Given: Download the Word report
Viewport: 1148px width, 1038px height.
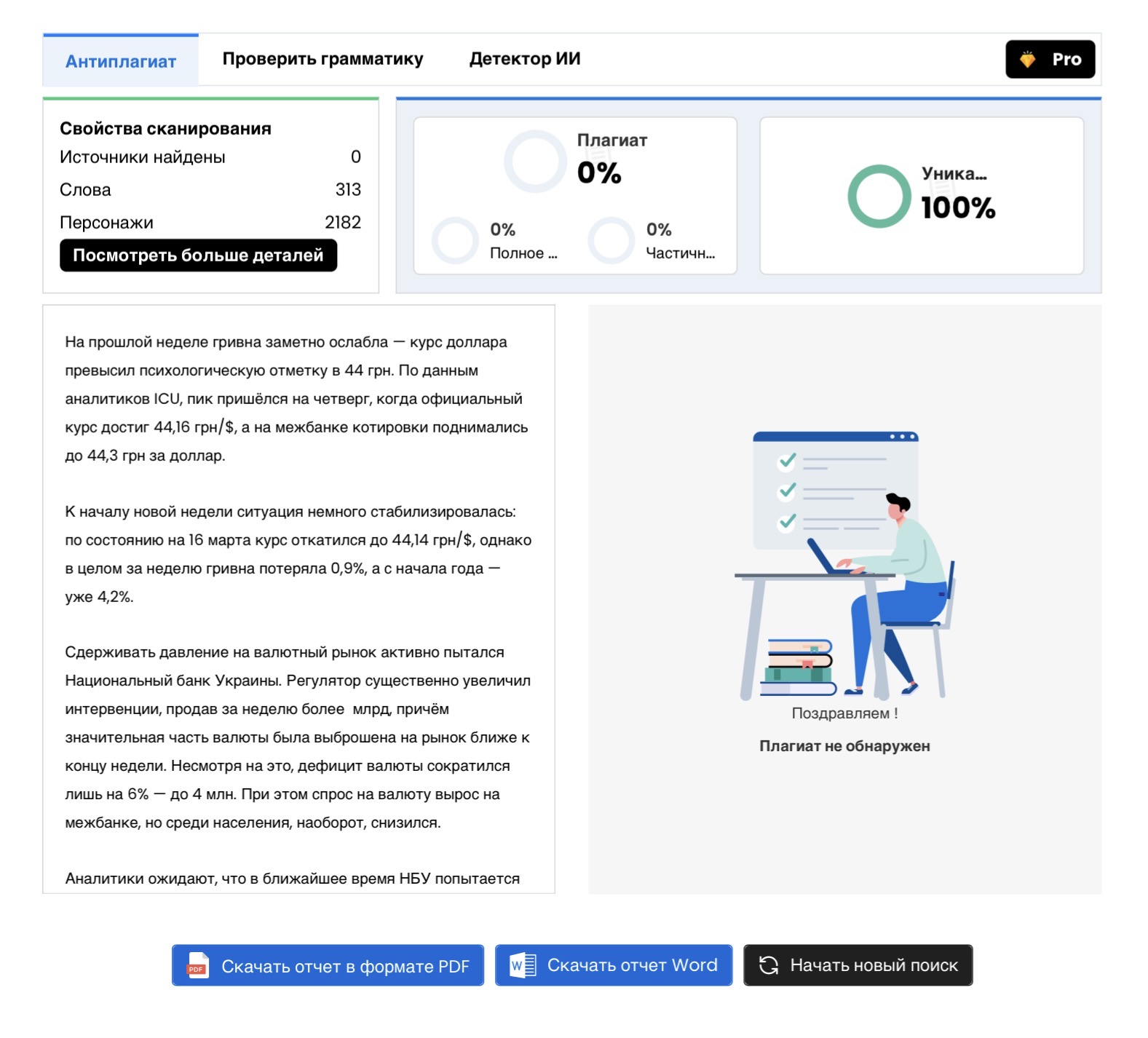Looking at the screenshot, I should click(x=614, y=965).
